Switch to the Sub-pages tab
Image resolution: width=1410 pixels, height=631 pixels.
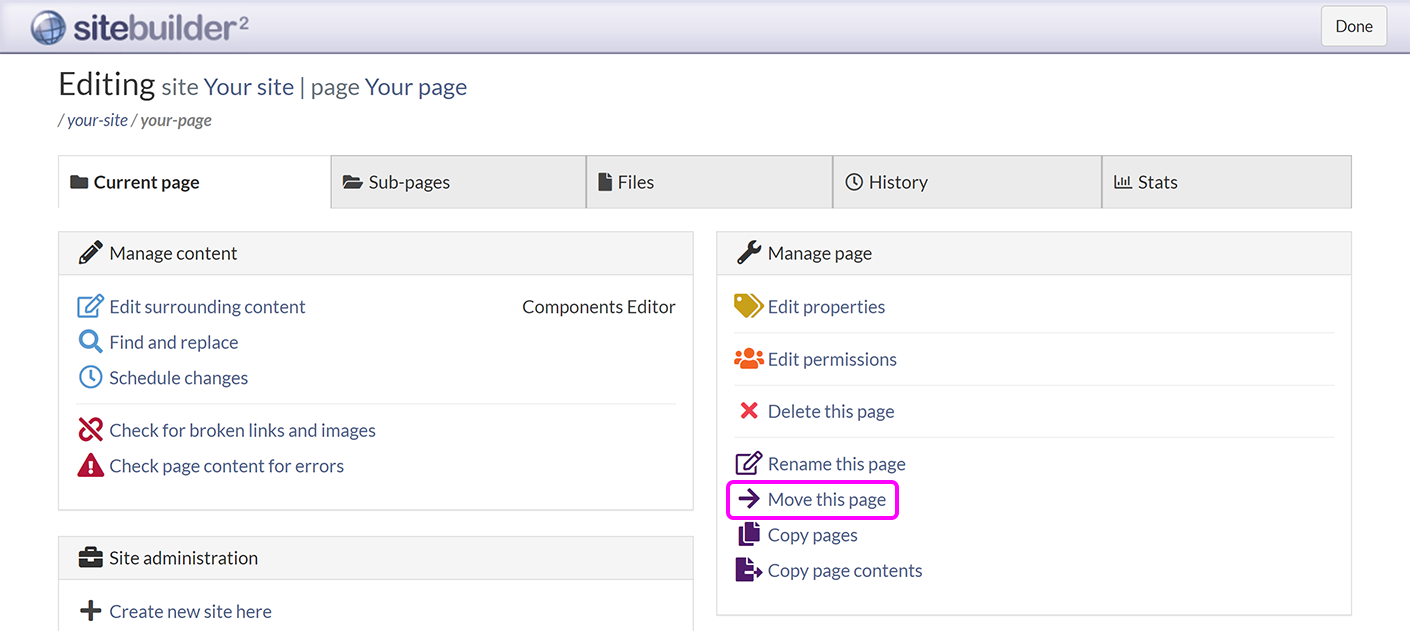click(x=408, y=182)
